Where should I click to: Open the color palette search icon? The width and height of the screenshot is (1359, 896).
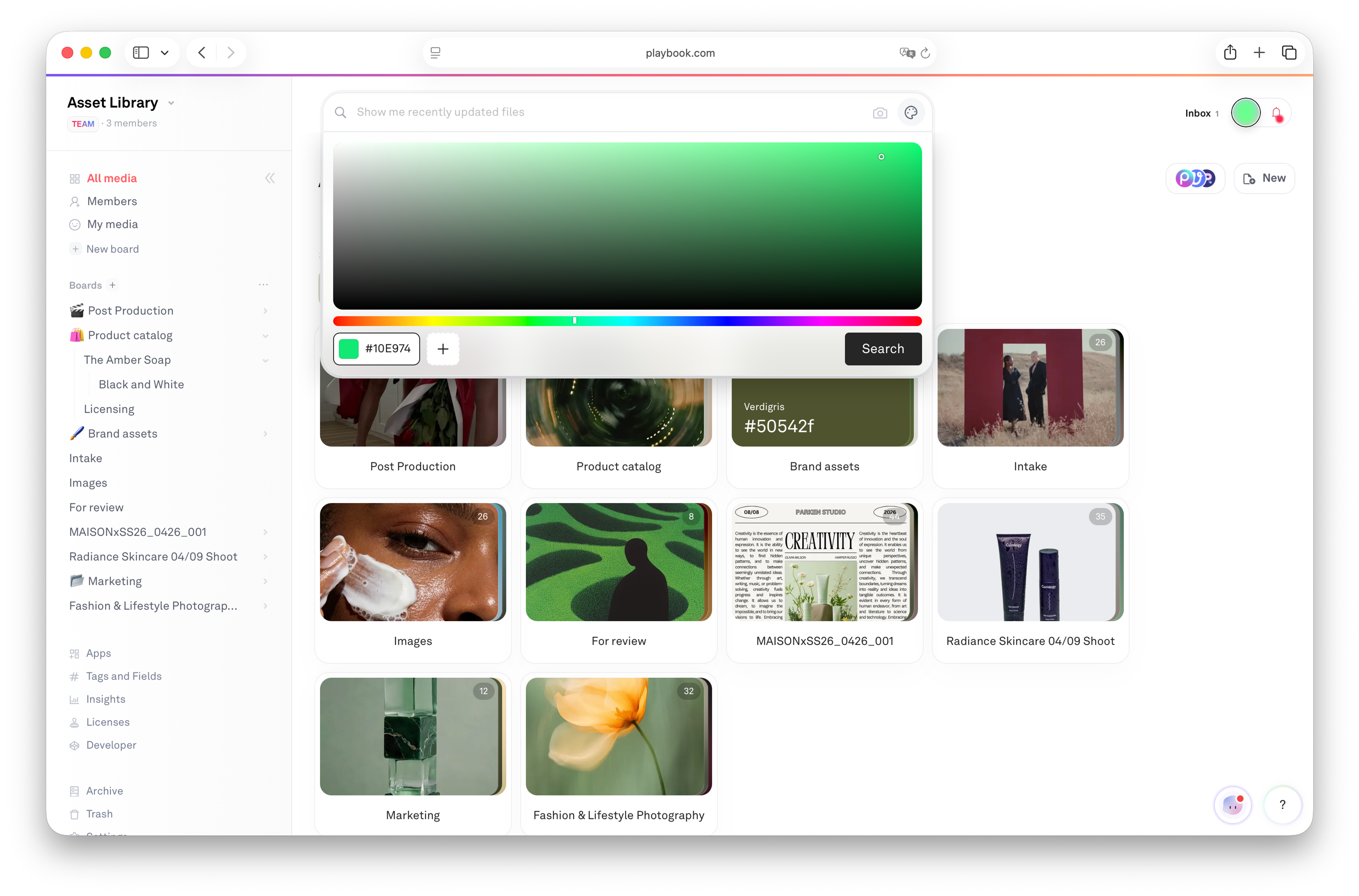910,112
